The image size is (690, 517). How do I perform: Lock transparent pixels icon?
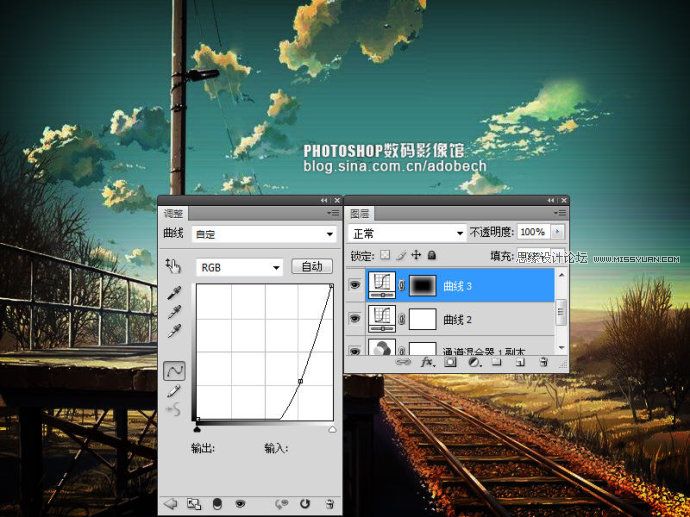[385, 255]
